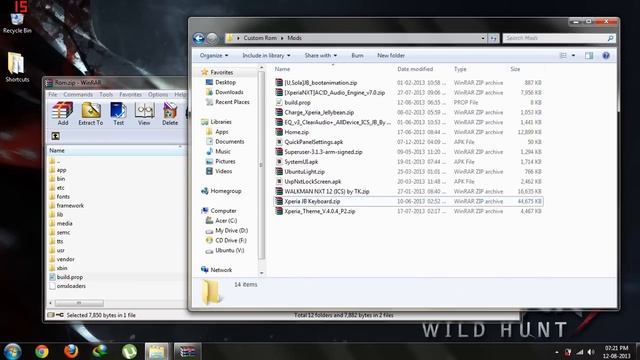The image size is (640, 360).
Task: Select Home.zip file
Action: 408,132
